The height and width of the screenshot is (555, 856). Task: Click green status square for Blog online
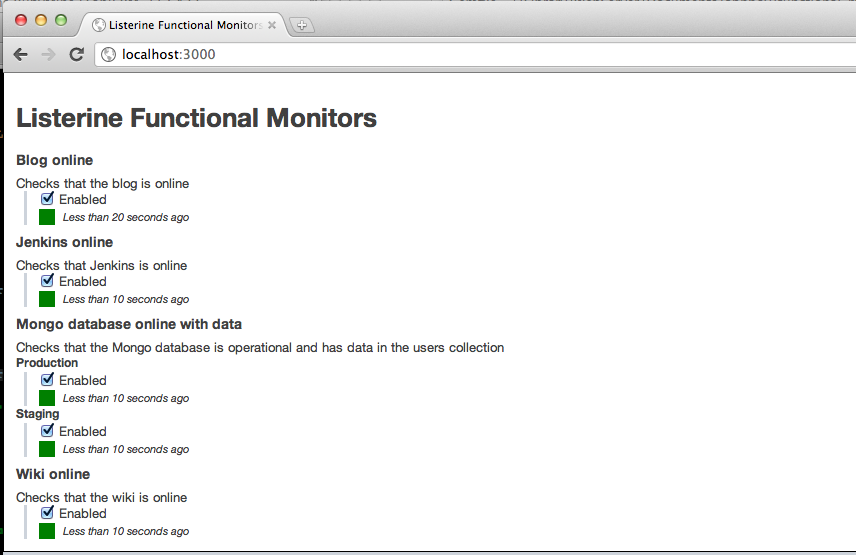(47, 217)
